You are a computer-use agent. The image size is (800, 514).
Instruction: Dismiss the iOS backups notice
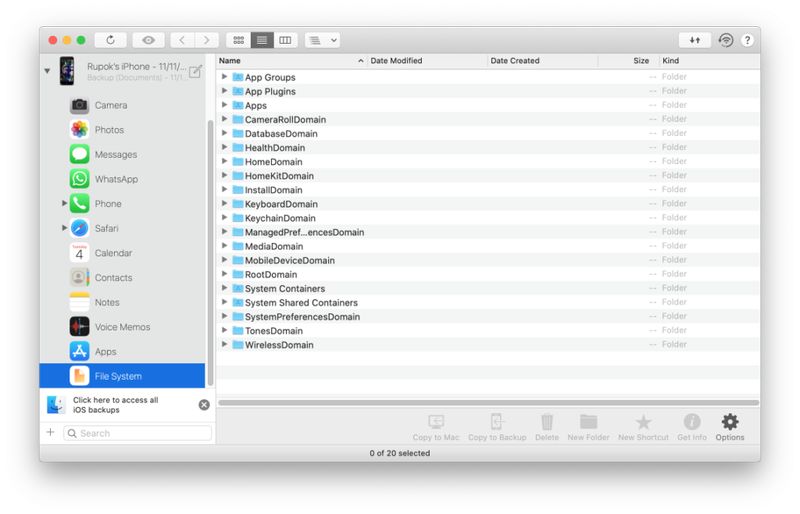click(x=204, y=405)
